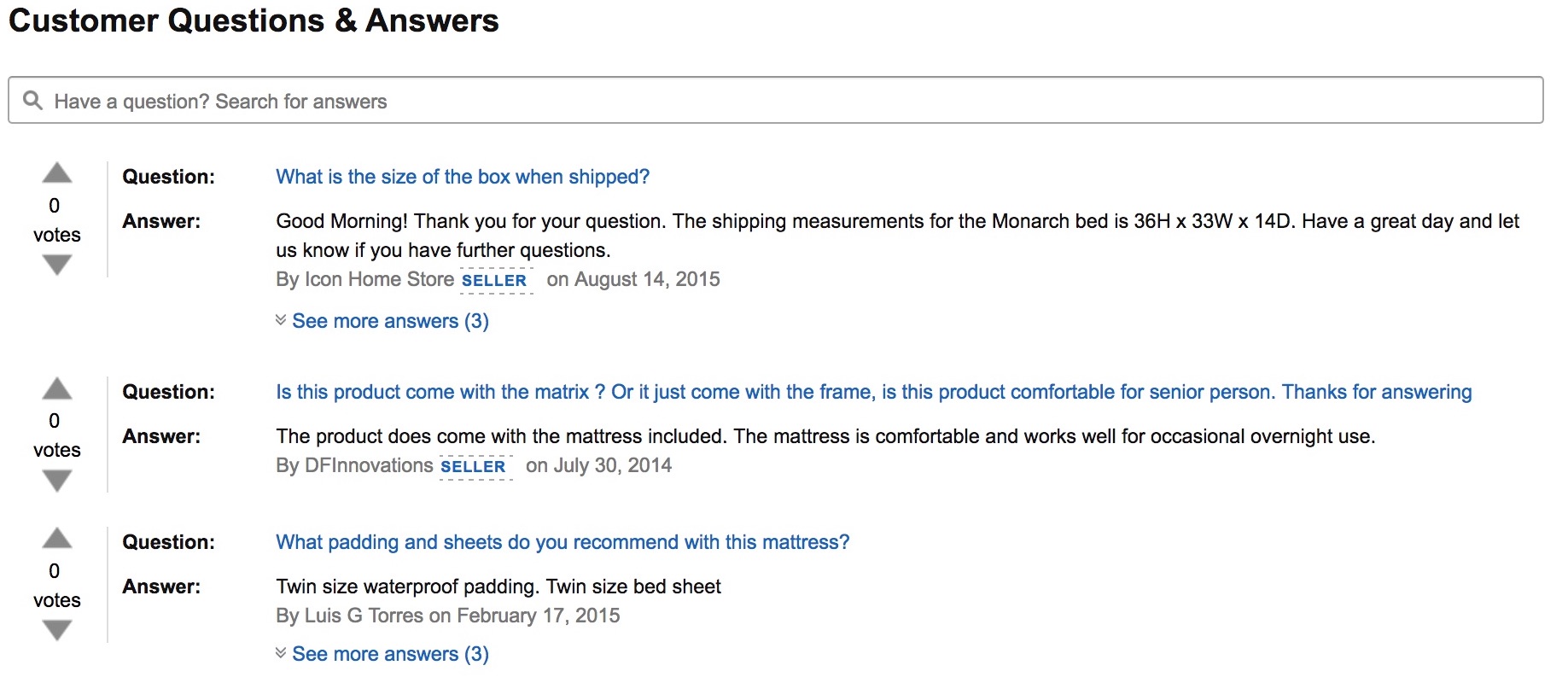Click the magnifying glass search icon
This screenshot has height=683, width=1568.
pos(33,101)
